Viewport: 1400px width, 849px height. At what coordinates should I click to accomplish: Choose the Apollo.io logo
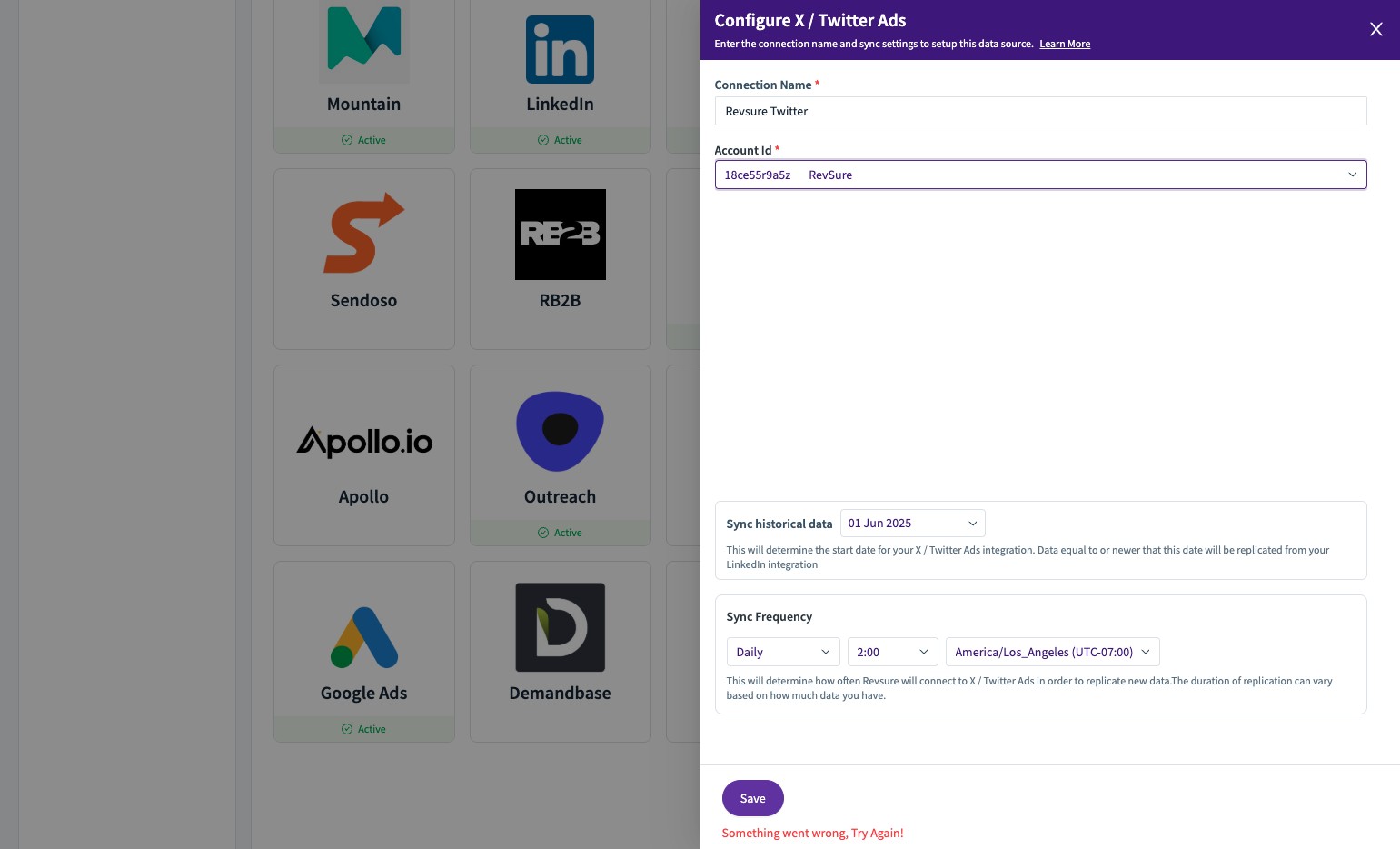[364, 442]
